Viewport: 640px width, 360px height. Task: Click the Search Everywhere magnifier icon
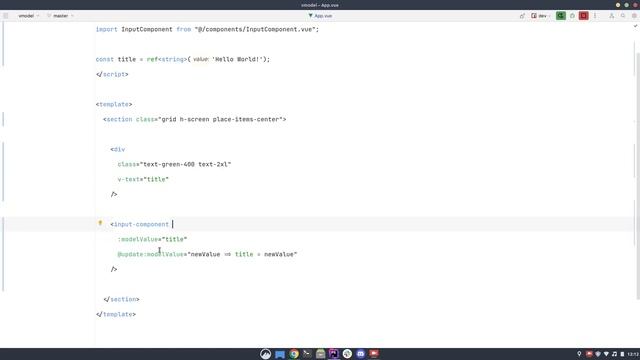point(623,16)
